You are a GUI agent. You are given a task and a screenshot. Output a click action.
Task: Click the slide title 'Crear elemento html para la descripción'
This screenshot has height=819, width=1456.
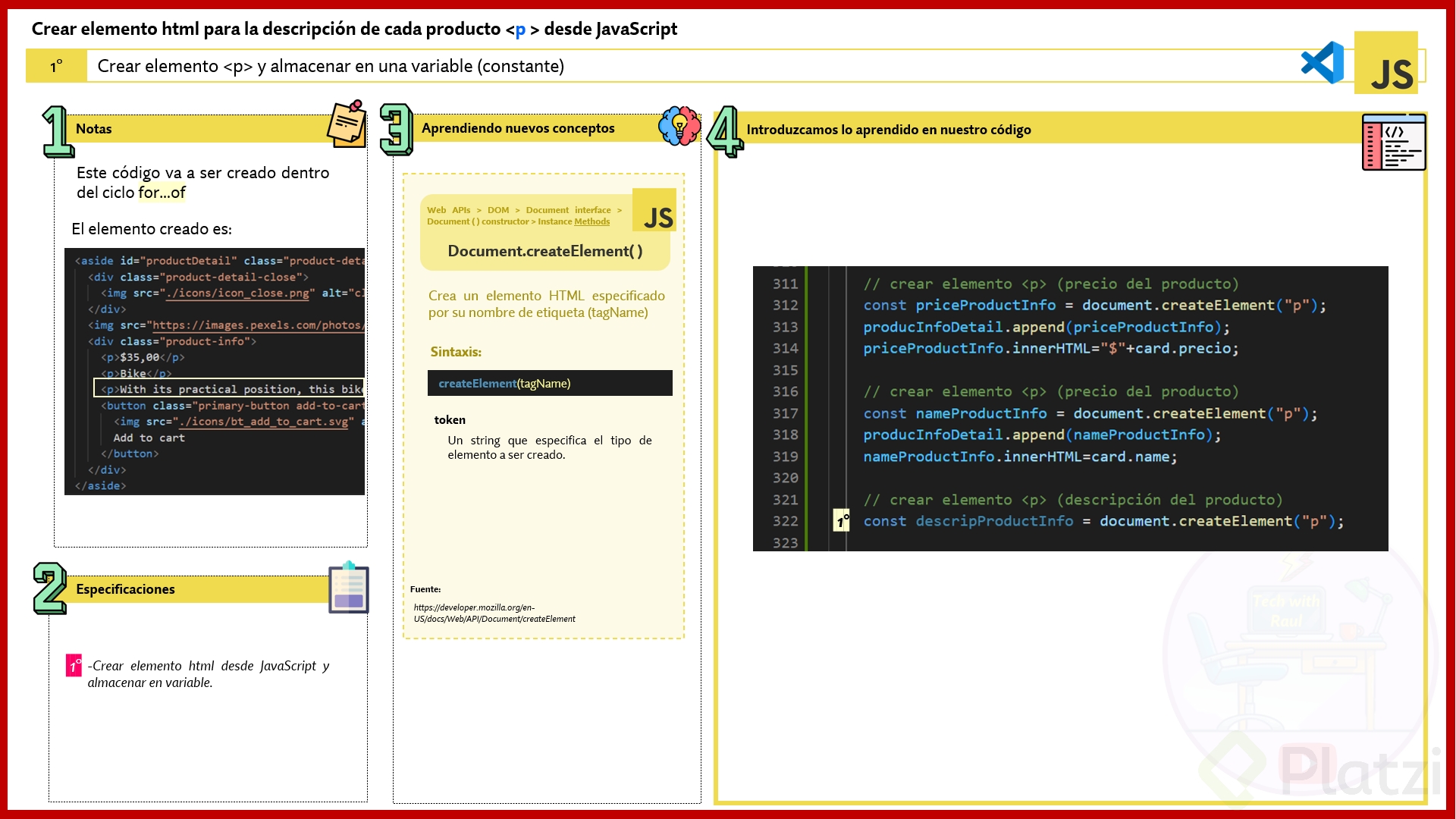click(354, 29)
